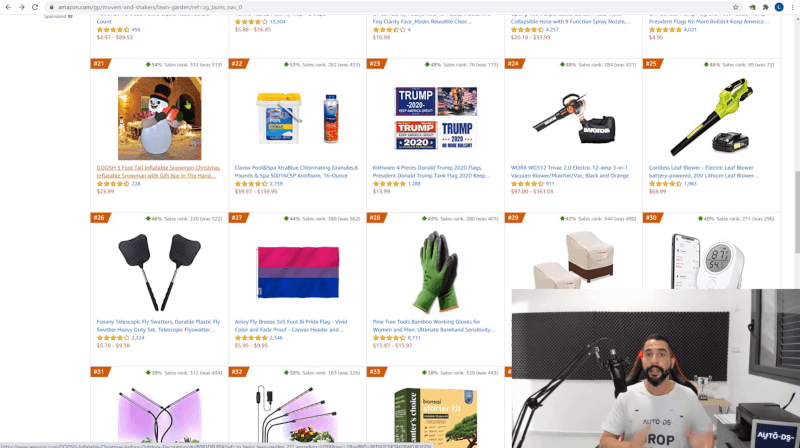Click the site lock icon in address bar
The image size is (800, 448).
52,7
